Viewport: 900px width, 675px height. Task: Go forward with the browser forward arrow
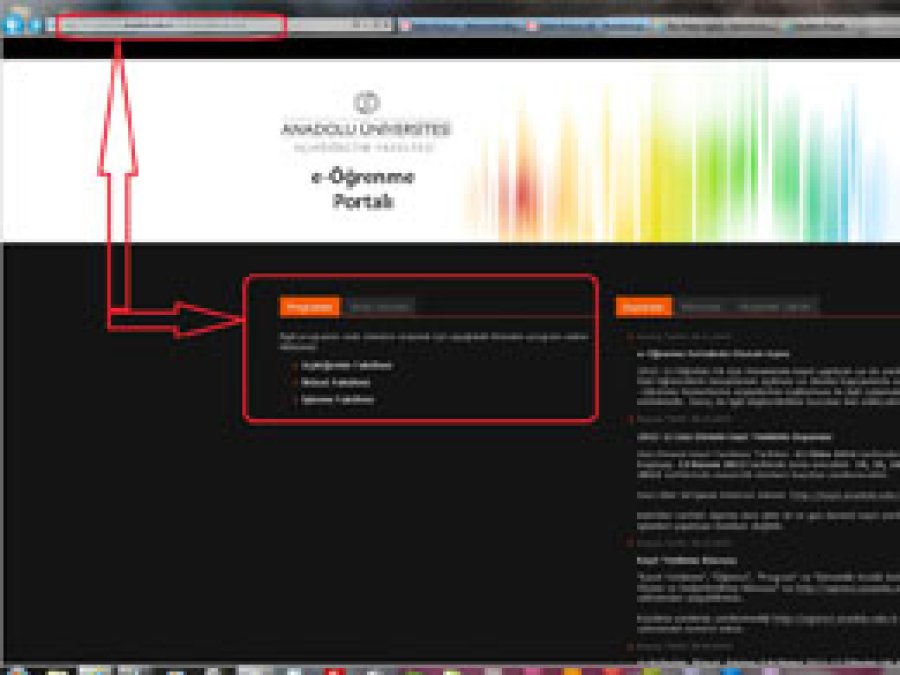click(36, 25)
